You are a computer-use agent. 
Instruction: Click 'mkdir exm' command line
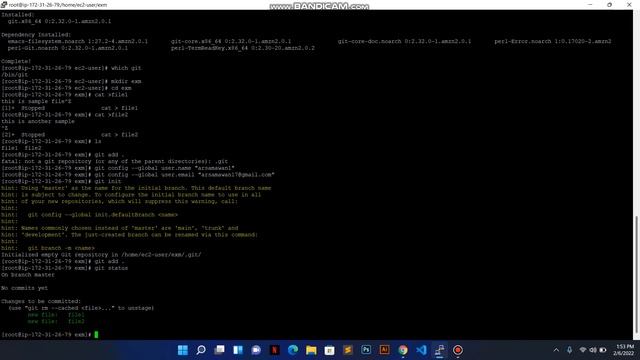click(71, 81)
